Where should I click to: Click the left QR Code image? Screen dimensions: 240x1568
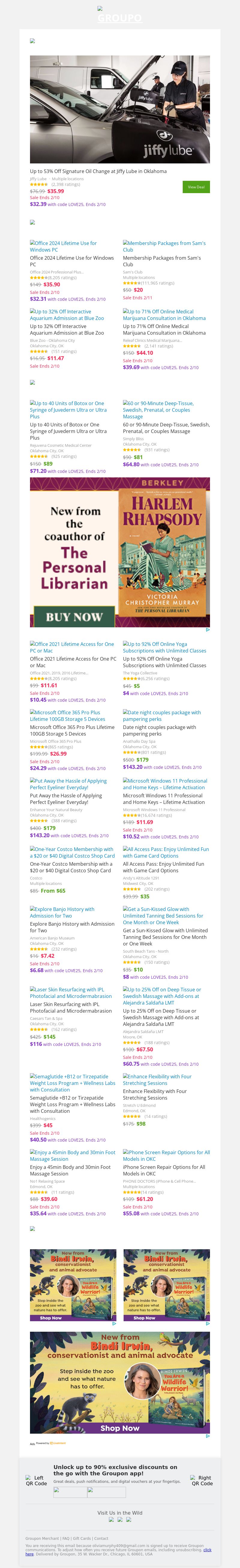click(37, 1480)
